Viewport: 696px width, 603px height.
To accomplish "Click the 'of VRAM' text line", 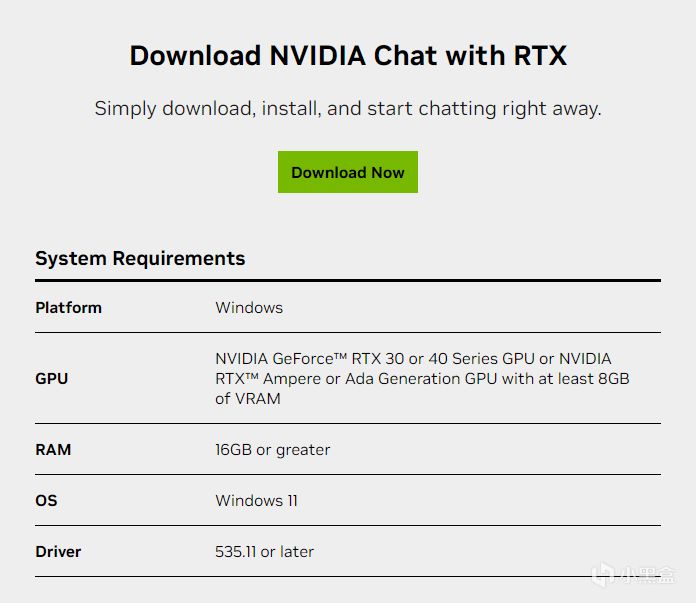I will click(248, 398).
